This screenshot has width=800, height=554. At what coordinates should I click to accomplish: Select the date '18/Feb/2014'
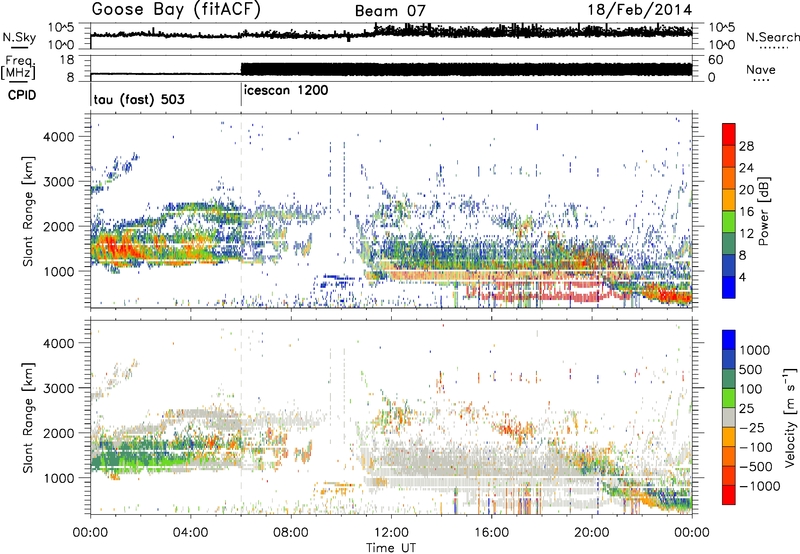pos(640,10)
